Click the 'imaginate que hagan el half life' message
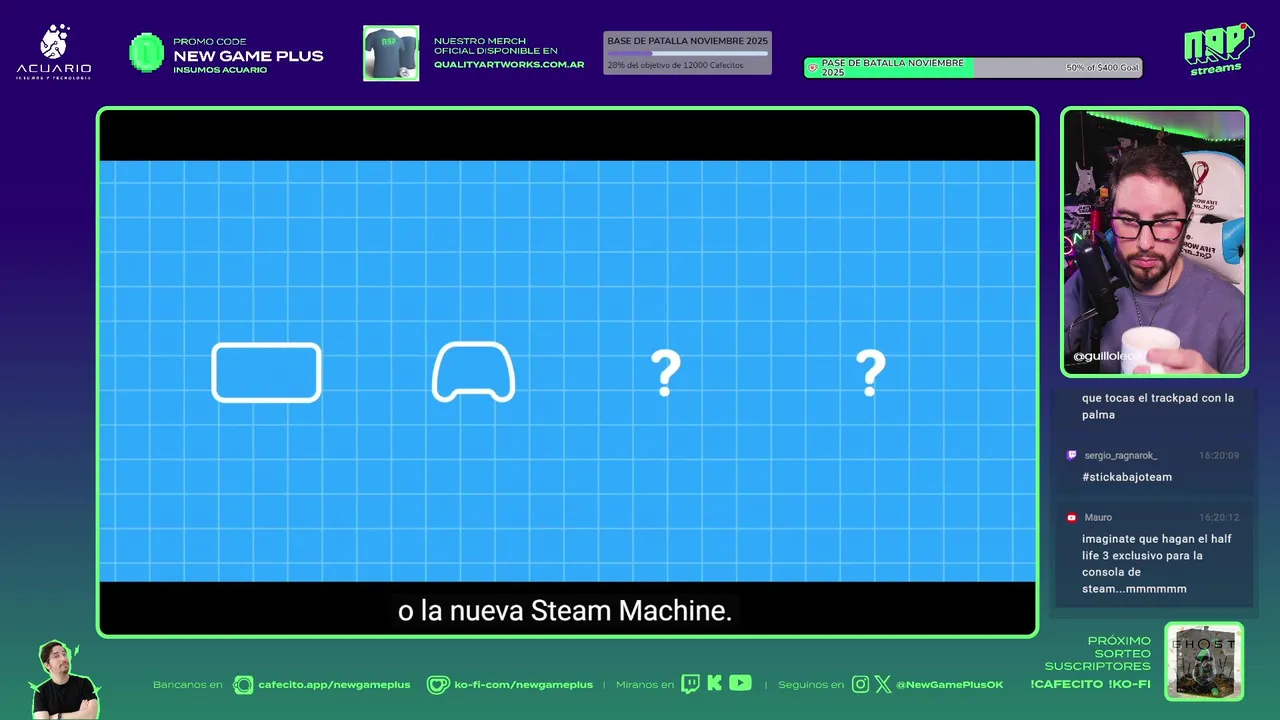The image size is (1280, 720). click(x=1156, y=564)
